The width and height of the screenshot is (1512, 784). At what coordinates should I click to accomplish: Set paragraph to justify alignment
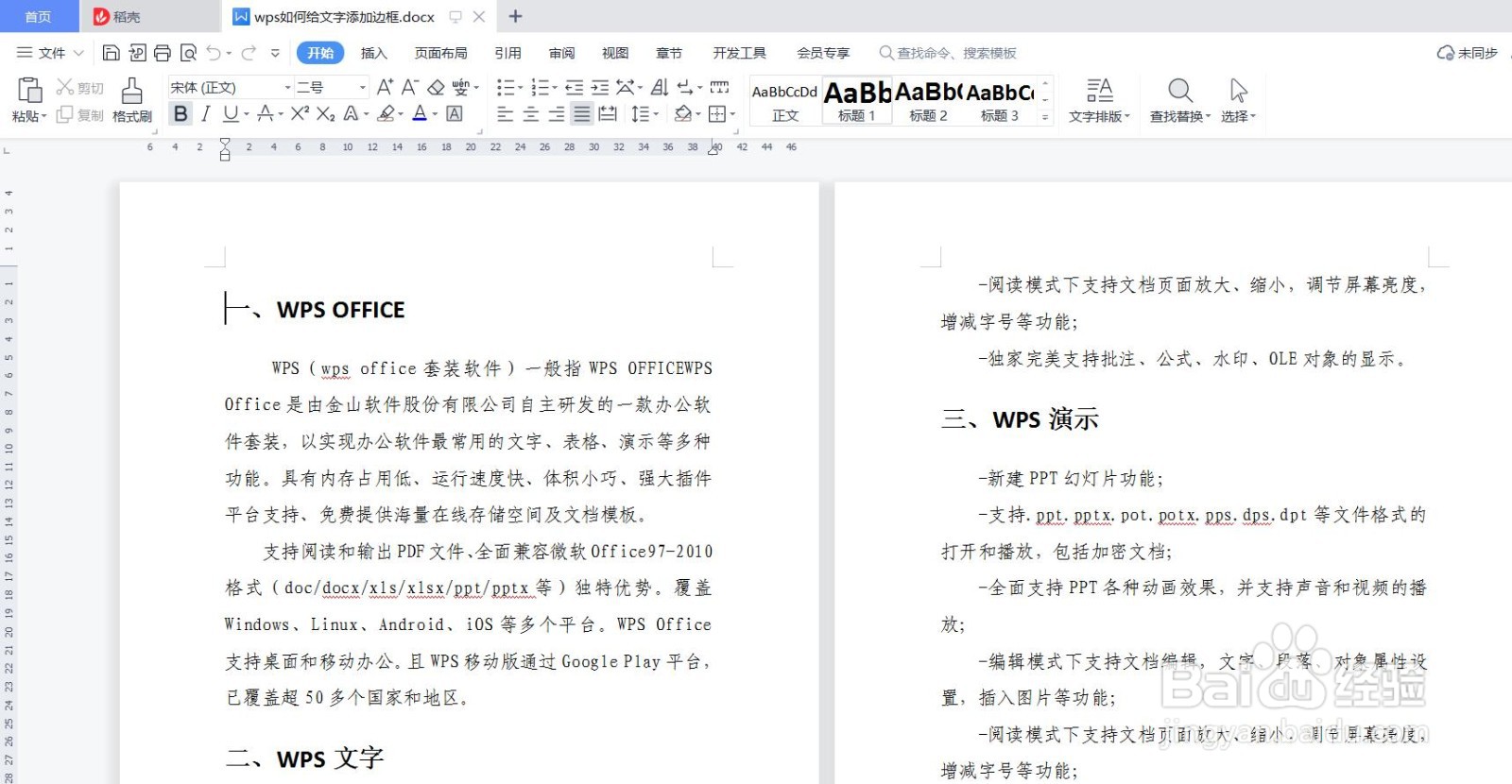[x=582, y=114]
